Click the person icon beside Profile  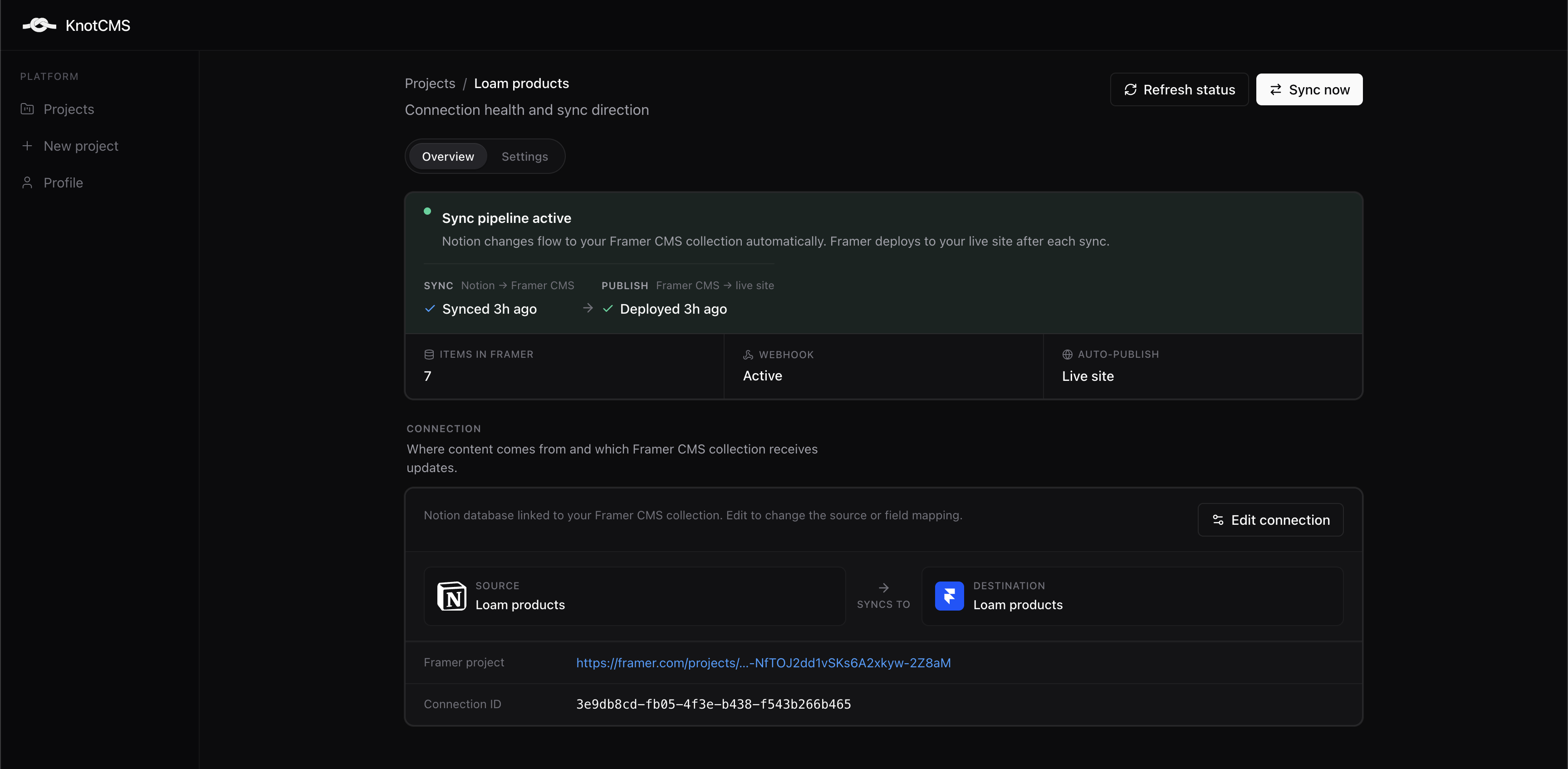(x=27, y=182)
